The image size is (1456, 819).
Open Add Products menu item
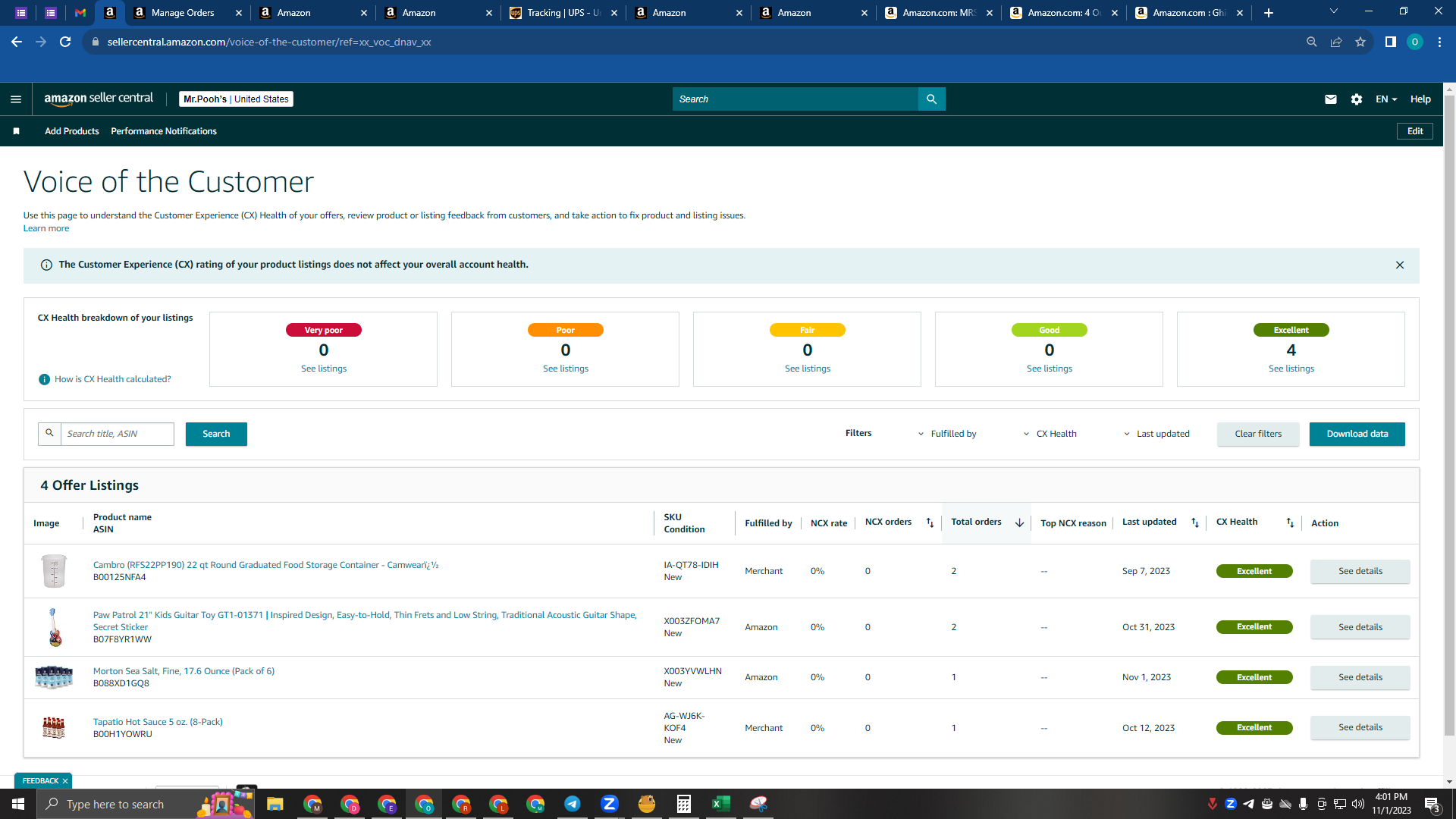[x=72, y=131]
